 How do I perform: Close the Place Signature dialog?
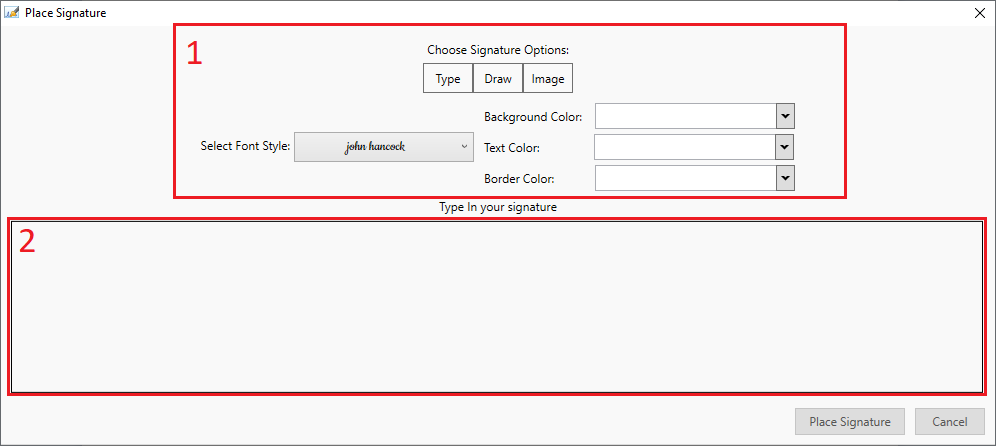(979, 13)
